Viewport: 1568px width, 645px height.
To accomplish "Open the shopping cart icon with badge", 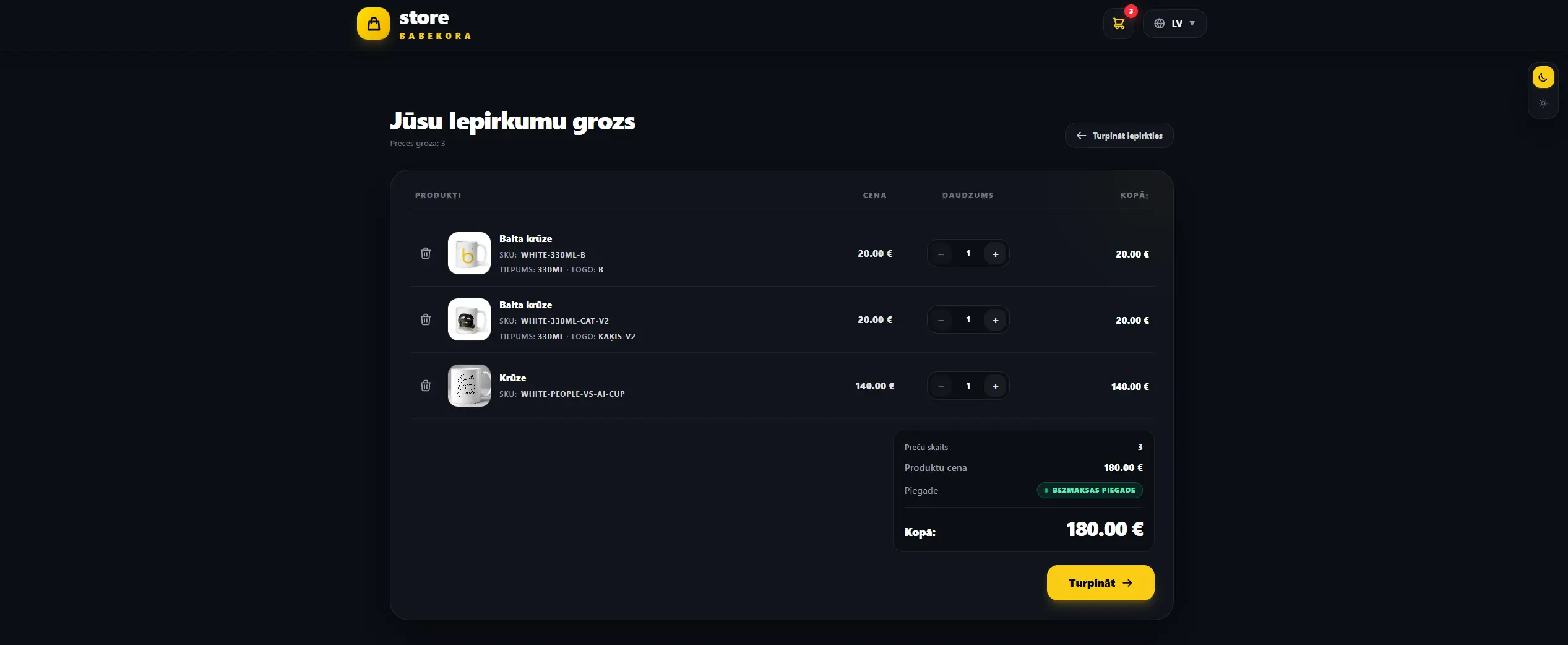I will pyautogui.click(x=1119, y=24).
